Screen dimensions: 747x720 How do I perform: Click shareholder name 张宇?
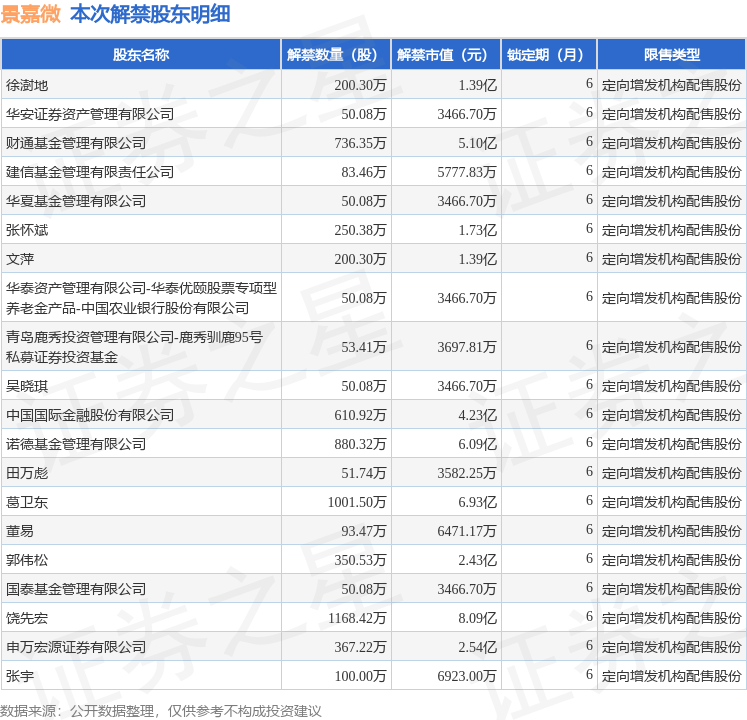coord(20,676)
